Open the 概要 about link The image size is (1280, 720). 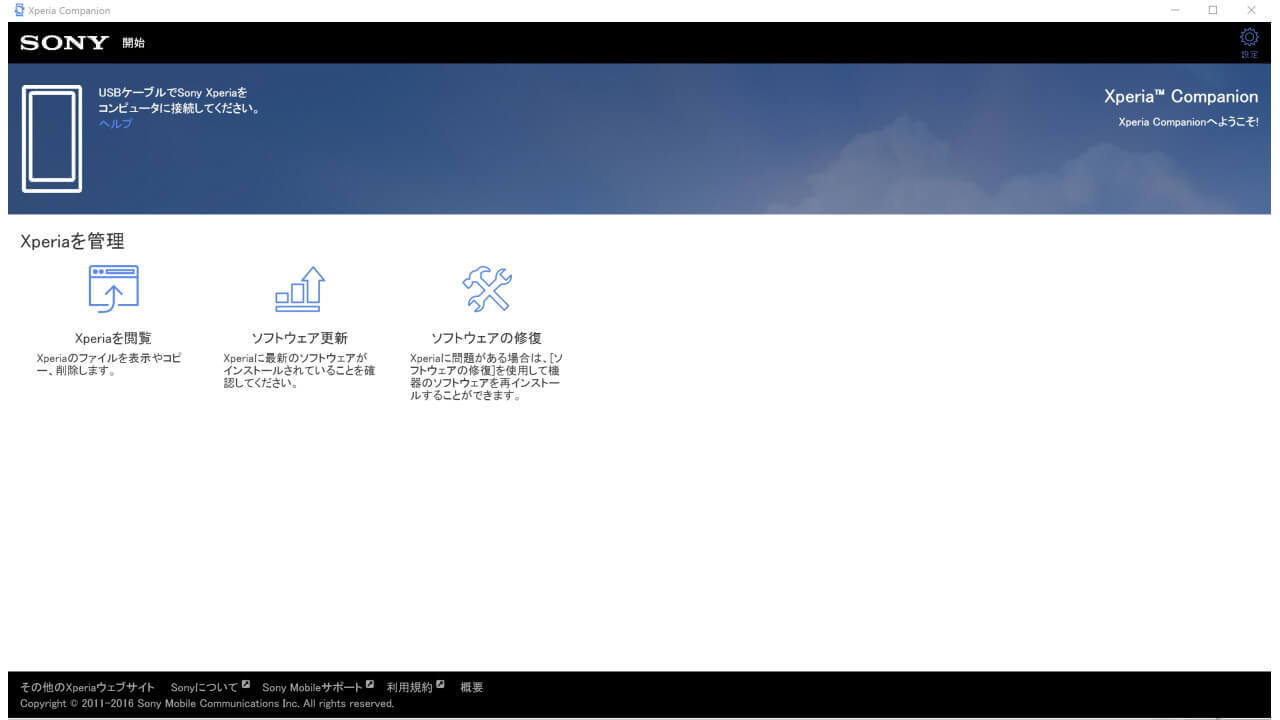click(471, 687)
